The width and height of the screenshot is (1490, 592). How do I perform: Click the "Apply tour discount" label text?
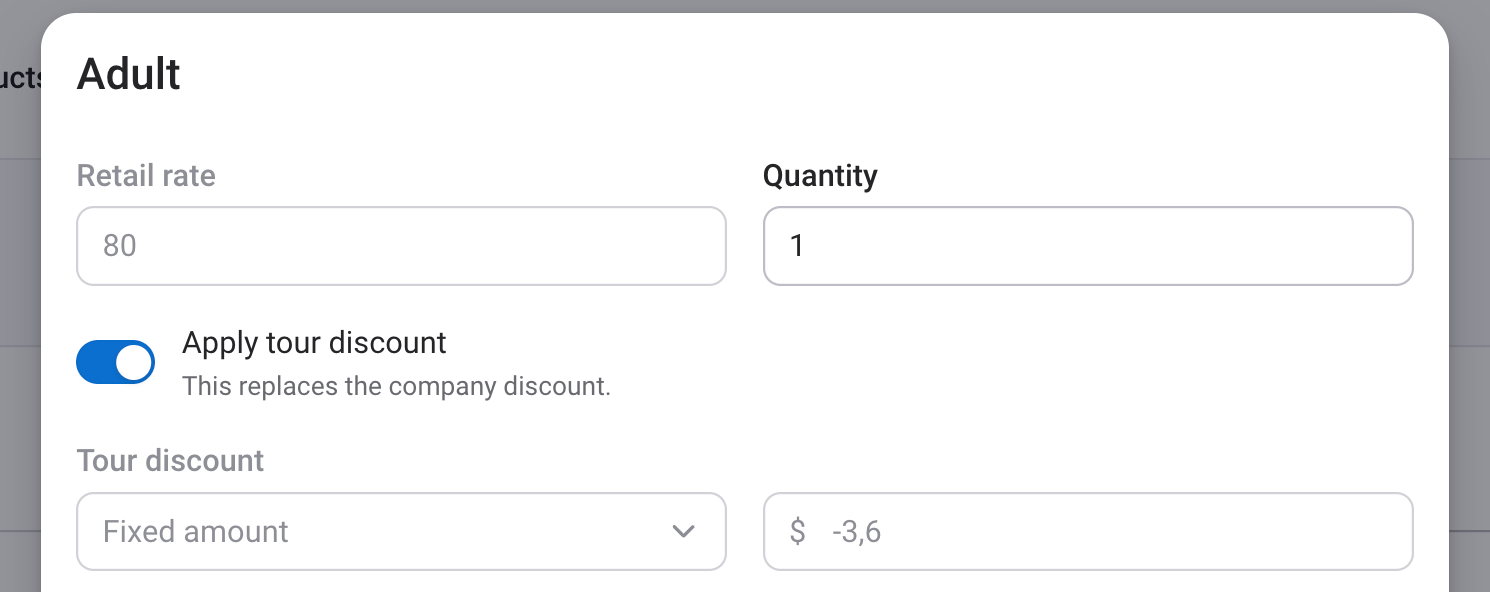pos(314,343)
